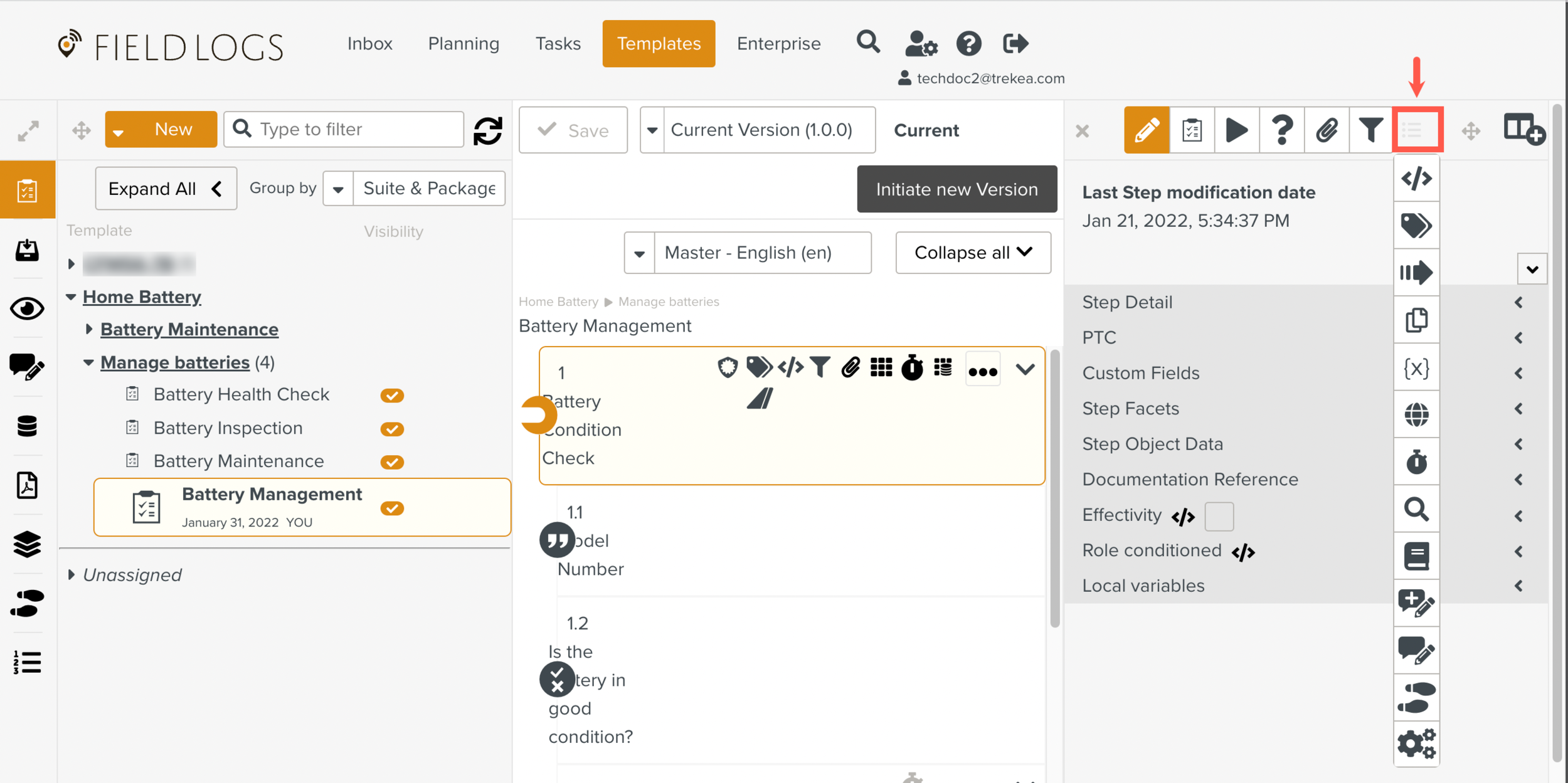This screenshot has width=1568, height=783.
Task: Click the pencil edit icon in toolbar
Action: pos(1146,130)
